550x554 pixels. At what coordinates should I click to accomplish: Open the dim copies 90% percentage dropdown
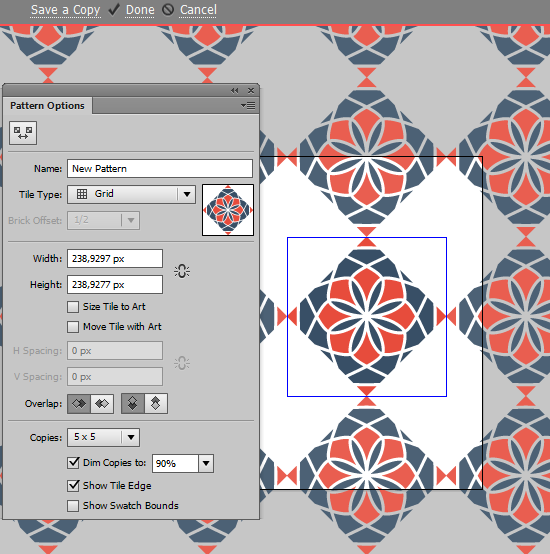pos(206,463)
